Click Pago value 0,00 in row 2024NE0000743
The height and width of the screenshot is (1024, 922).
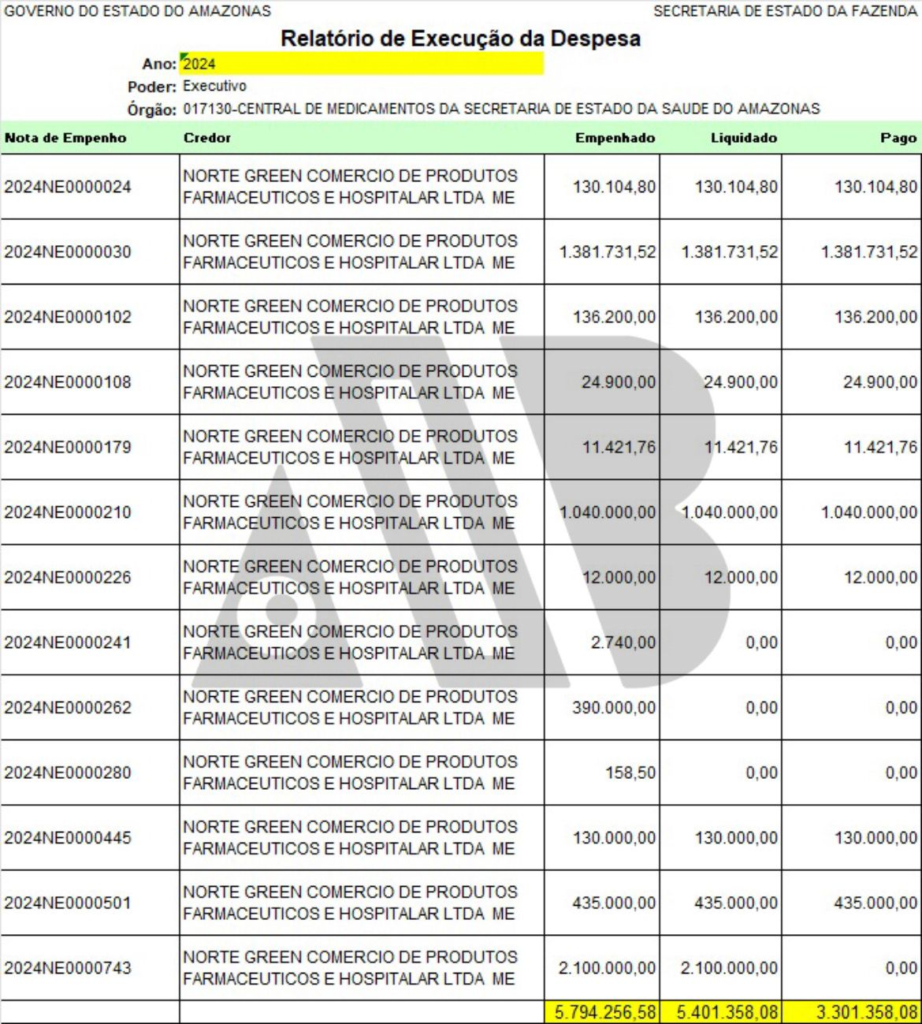901,967
